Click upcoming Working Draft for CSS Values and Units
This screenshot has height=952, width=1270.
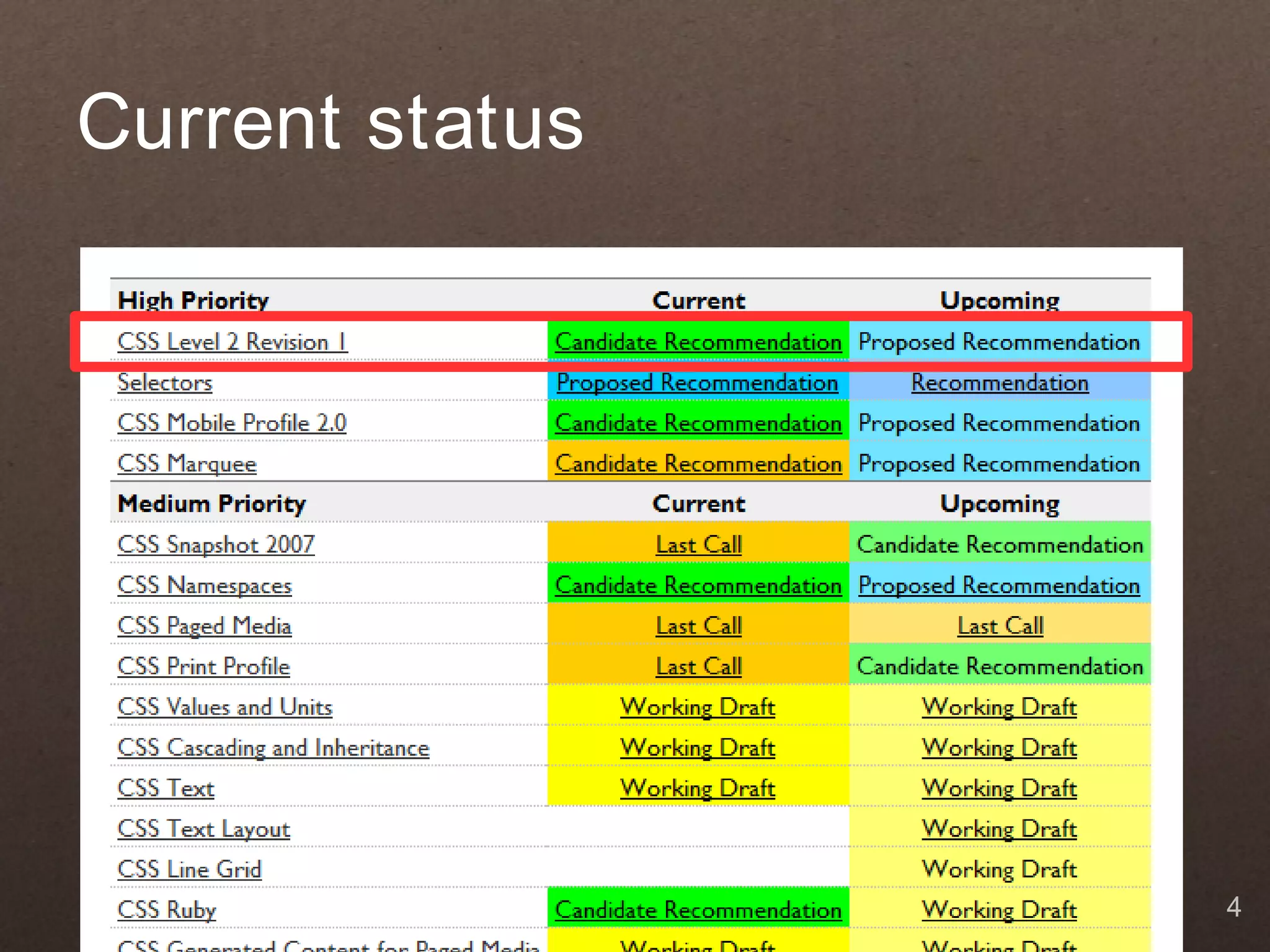pos(999,707)
